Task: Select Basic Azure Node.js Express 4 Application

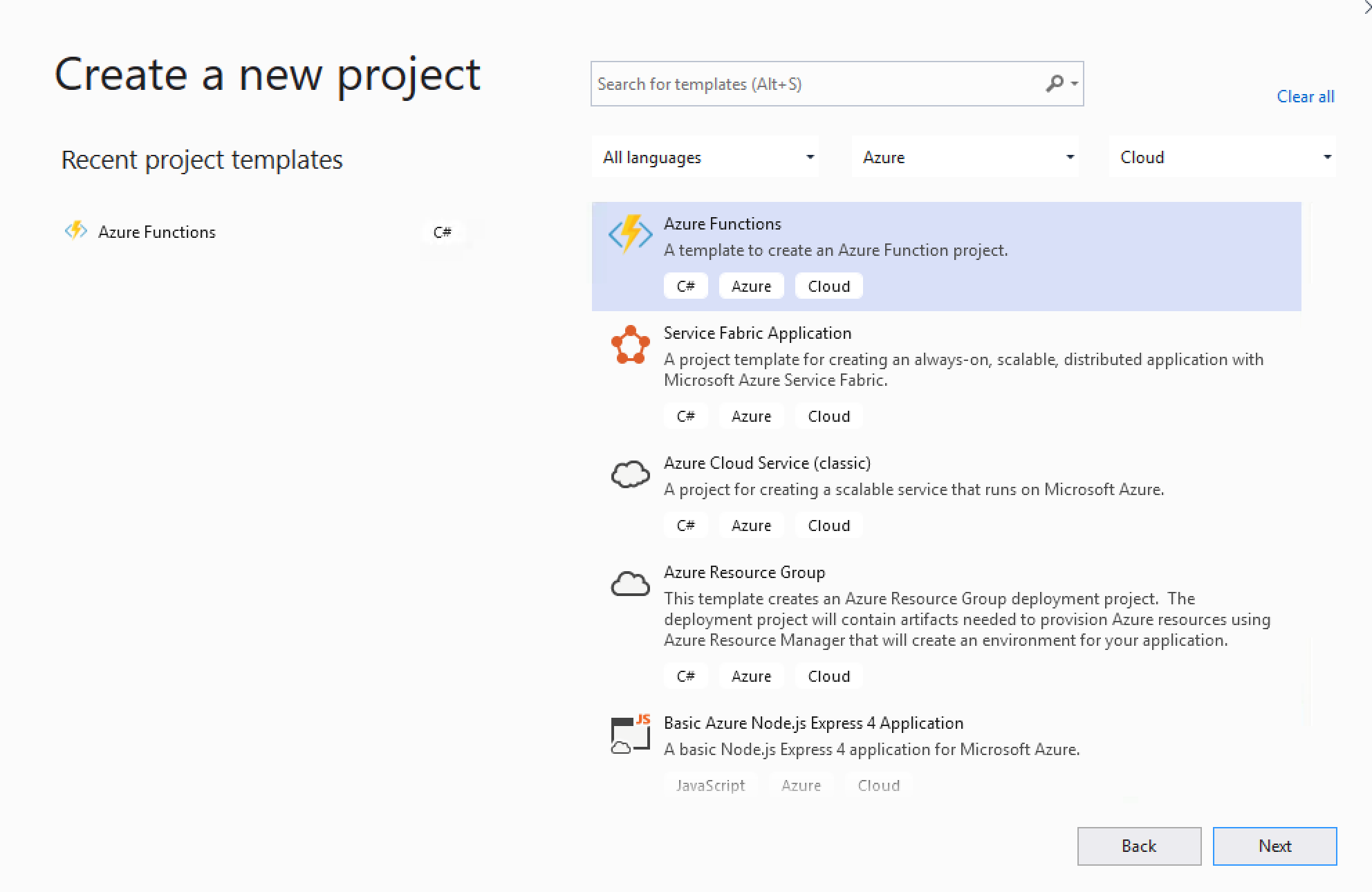Action: (x=813, y=723)
